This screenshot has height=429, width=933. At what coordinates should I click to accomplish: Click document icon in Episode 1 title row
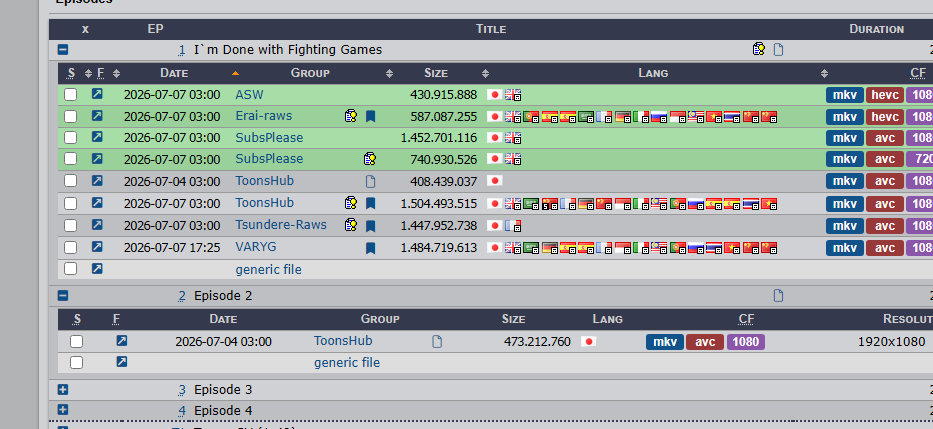click(x=778, y=50)
